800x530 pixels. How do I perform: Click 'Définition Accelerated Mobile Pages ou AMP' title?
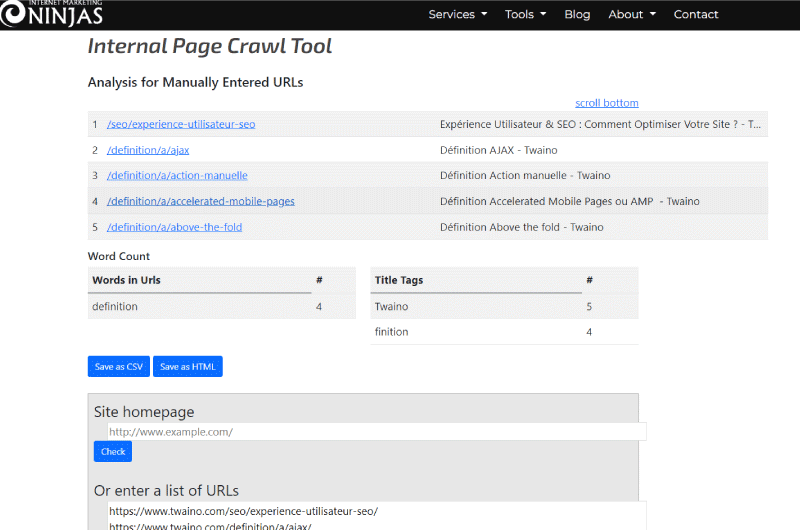pyautogui.click(x=569, y=201)
